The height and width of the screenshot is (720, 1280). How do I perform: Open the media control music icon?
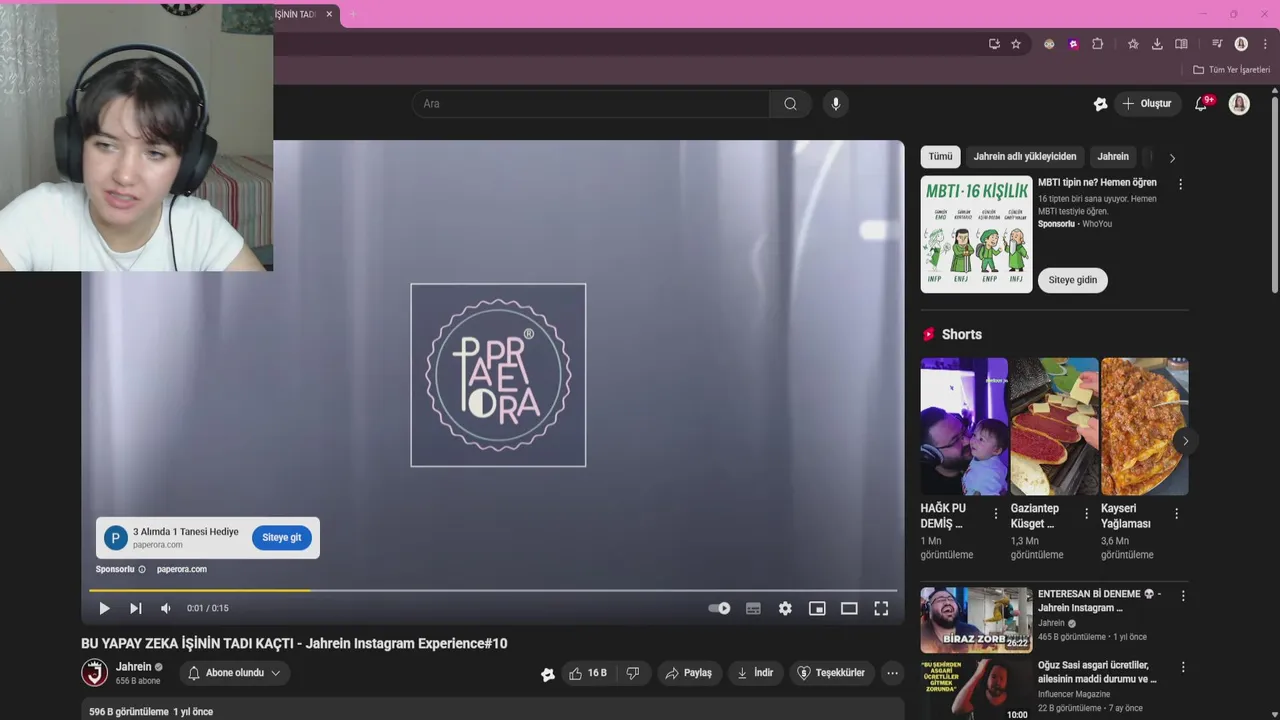(x=1217, y=44)
